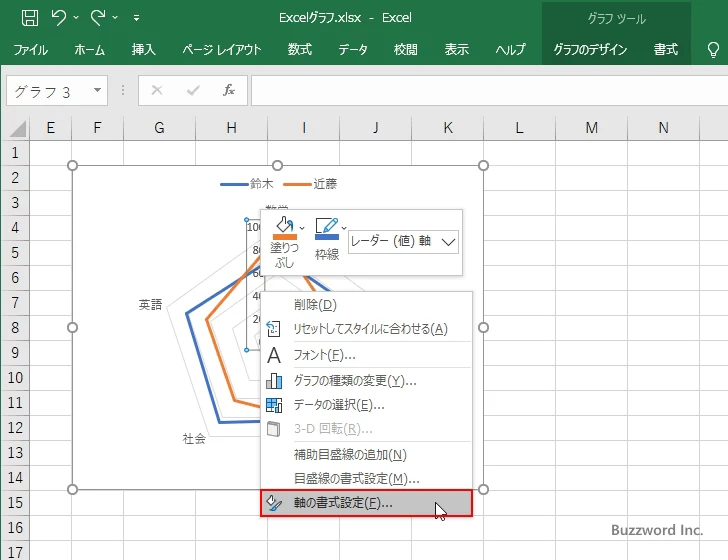This screenshot has width=728, height=560.
Task: Select column header G
Action: pos(159,128)
